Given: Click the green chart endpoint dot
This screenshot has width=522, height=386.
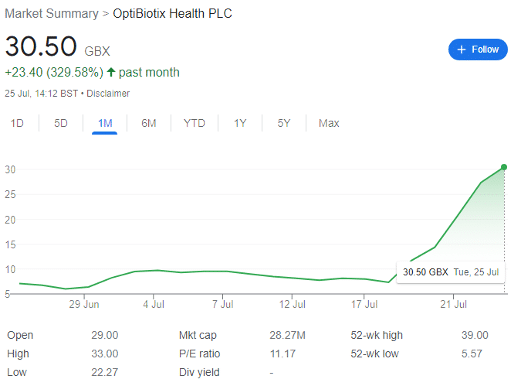Looking at the screenshot, I should point(504,167).
